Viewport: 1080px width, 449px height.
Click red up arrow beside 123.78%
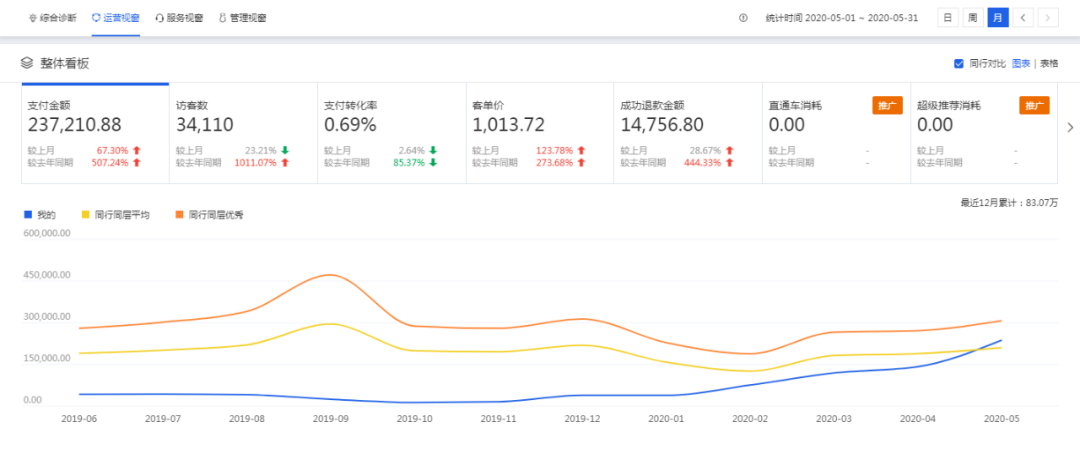[581, 150]
